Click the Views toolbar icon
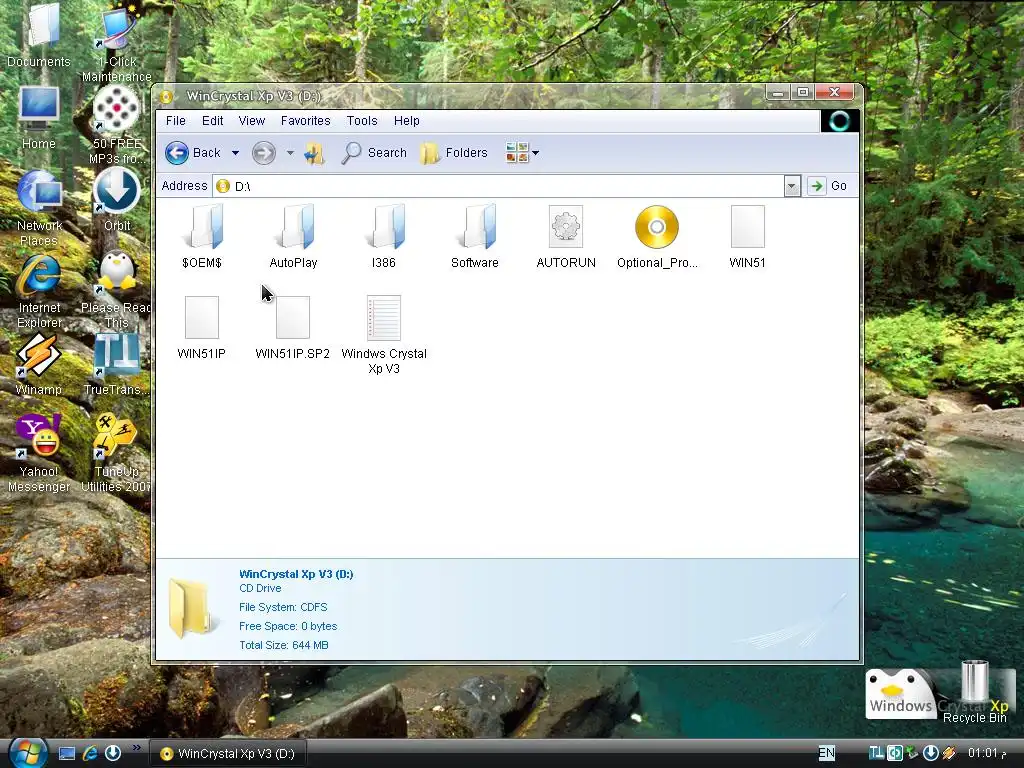This screenshot has width=1024, height=768. (x=517, y=153)
